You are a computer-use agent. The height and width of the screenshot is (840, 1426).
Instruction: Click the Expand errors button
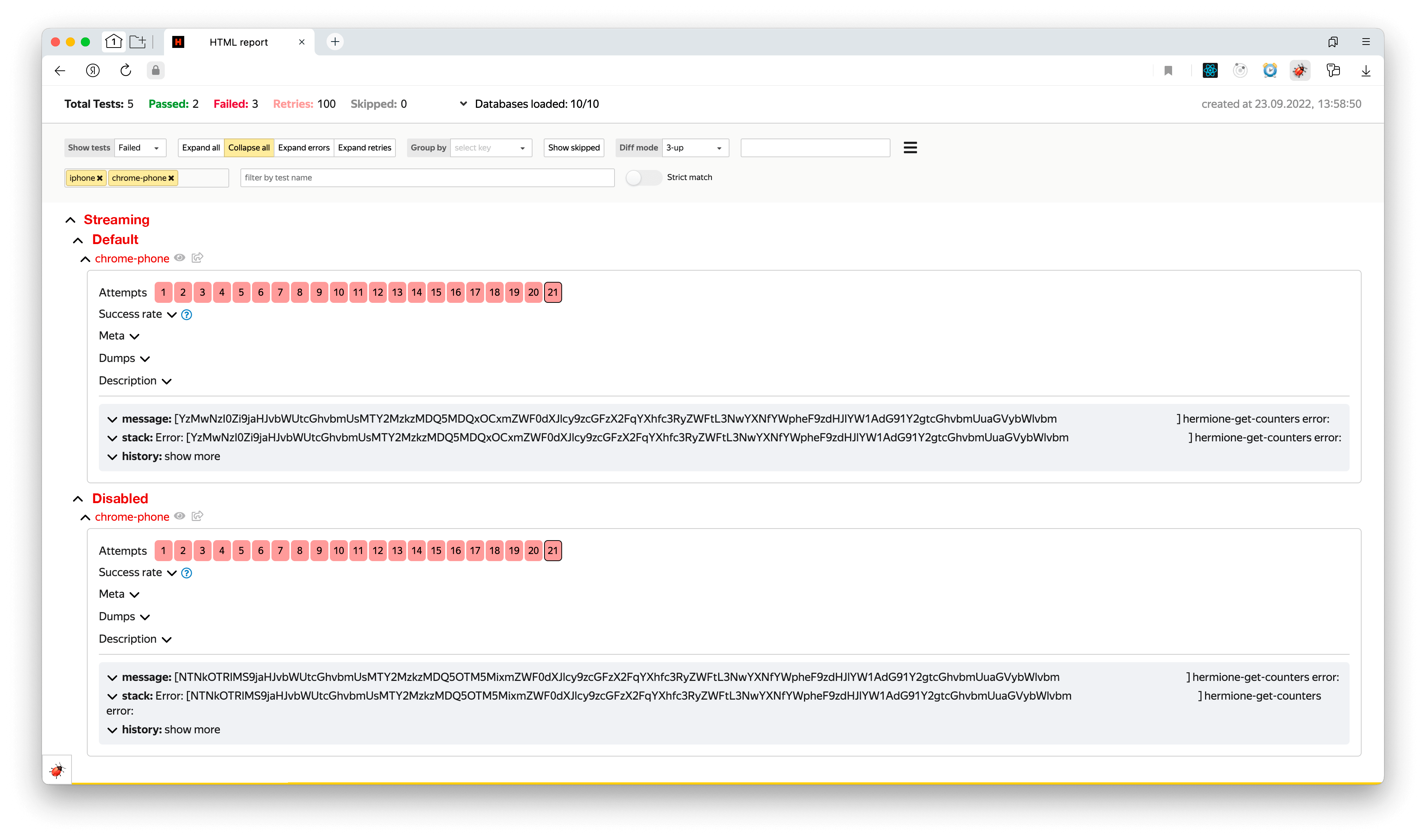point(303,148)
